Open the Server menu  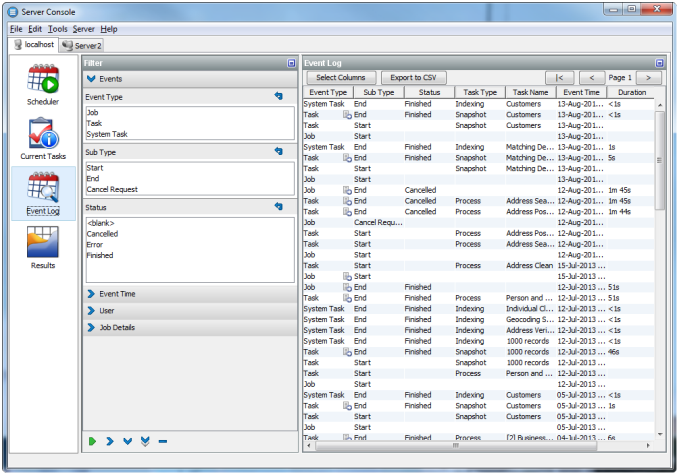pos(84,29)
